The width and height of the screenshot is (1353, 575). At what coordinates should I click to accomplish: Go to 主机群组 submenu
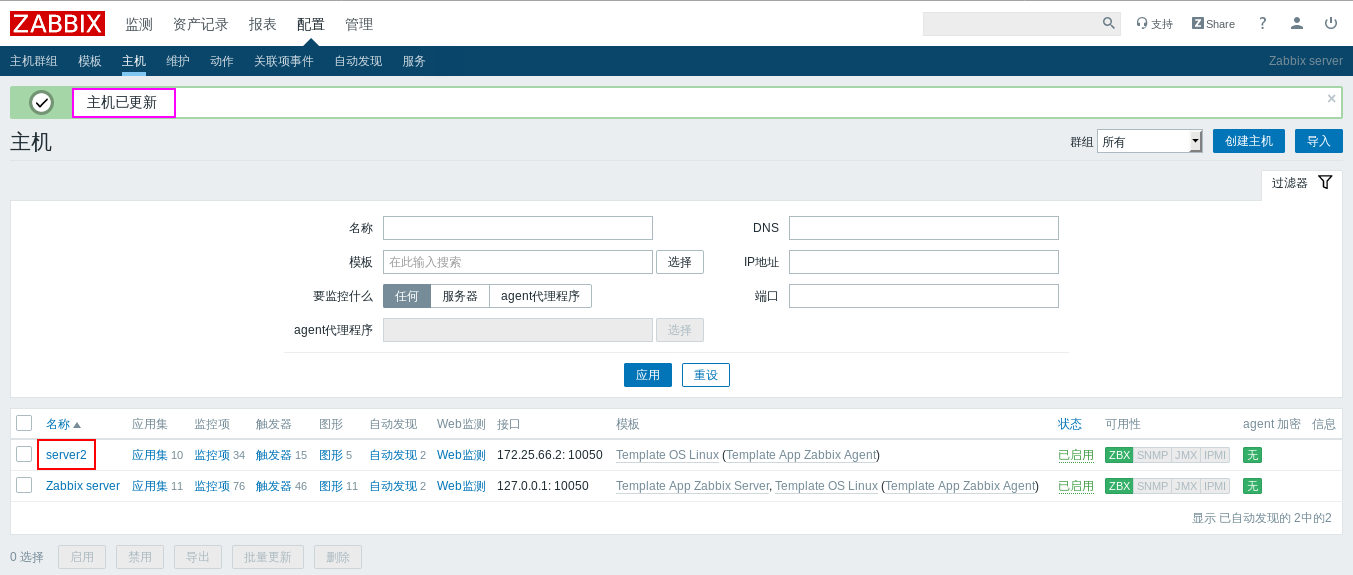tap(34, 61)
